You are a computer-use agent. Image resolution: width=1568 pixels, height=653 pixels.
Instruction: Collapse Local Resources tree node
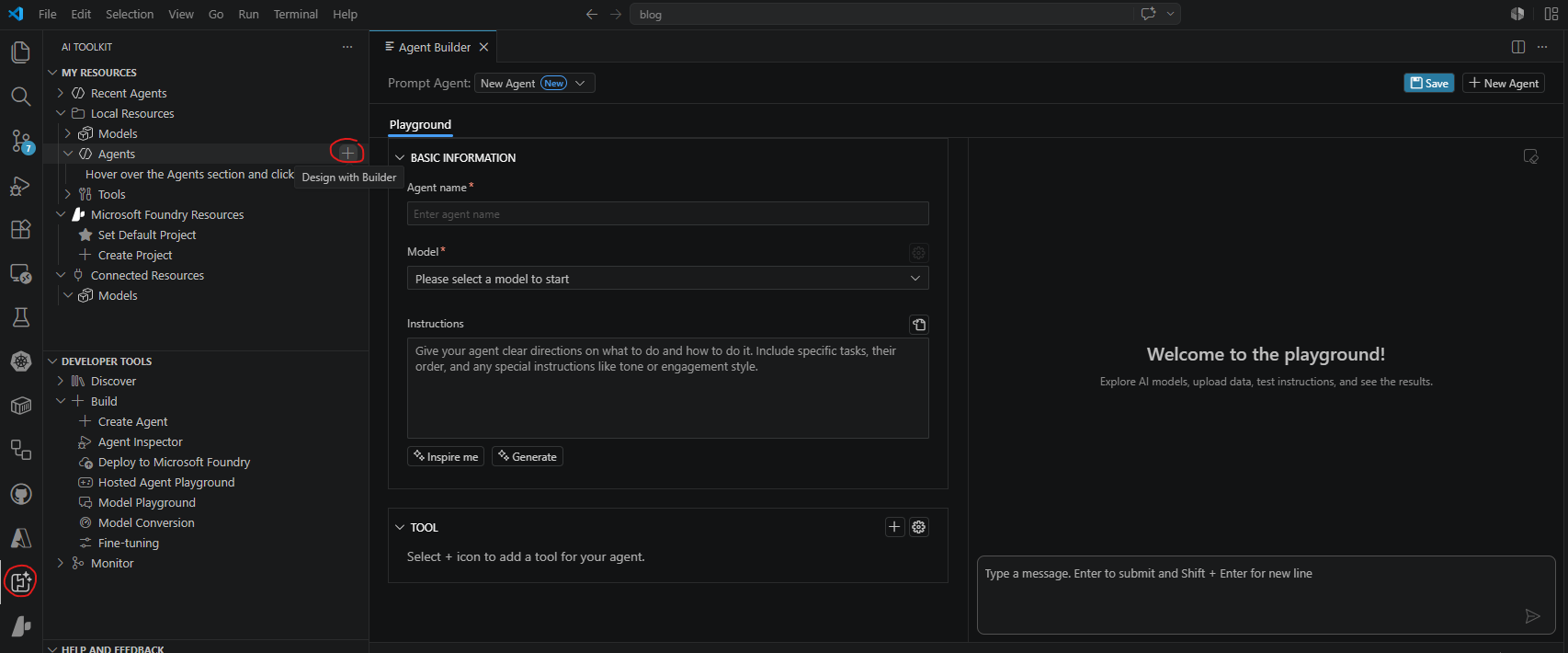click(x=61, y=113)
